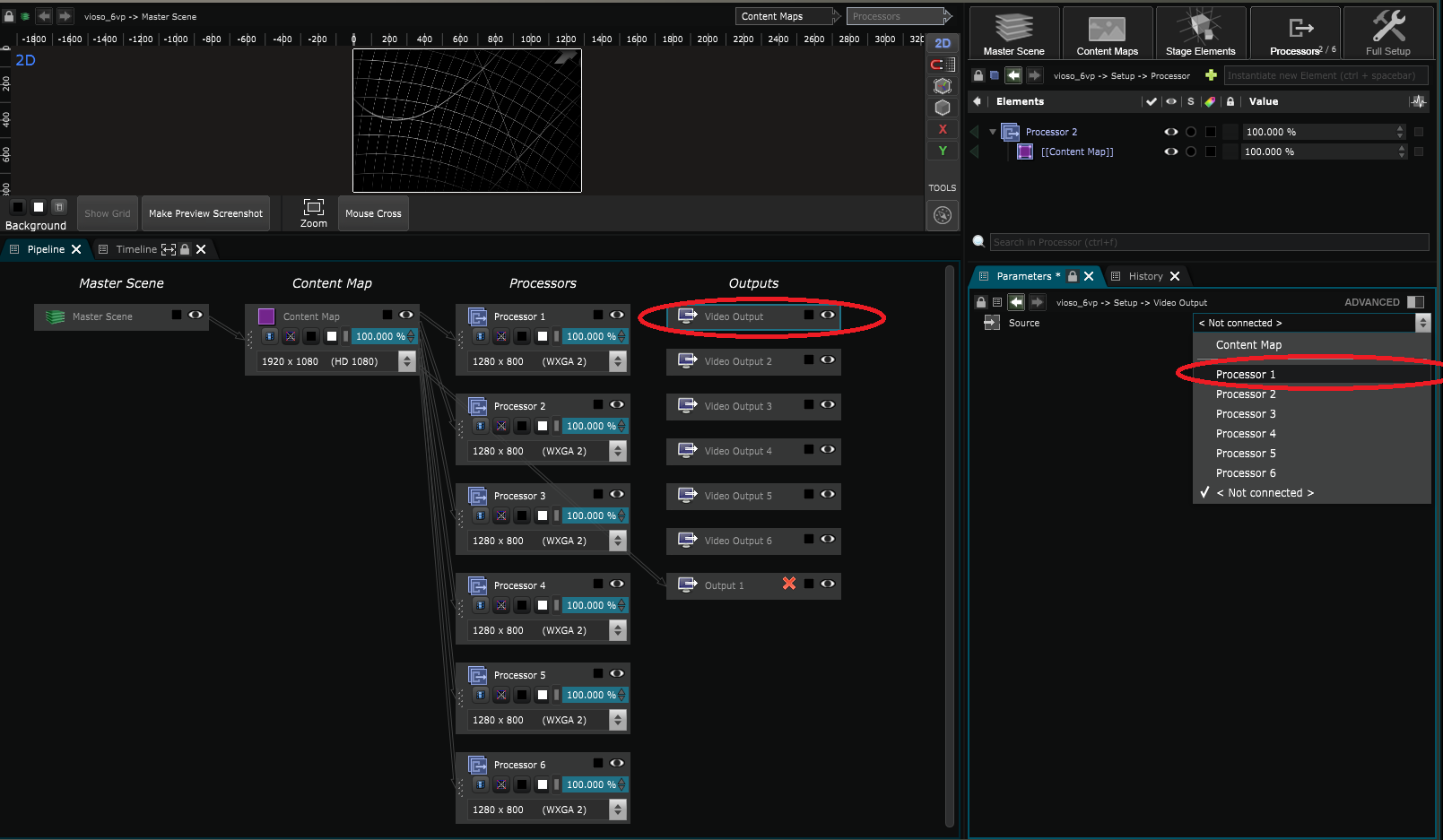The width and height of the screenshot is (1443, 840).
Task: Click Content Map 100.000 % opacity slider
Action: 384,336
